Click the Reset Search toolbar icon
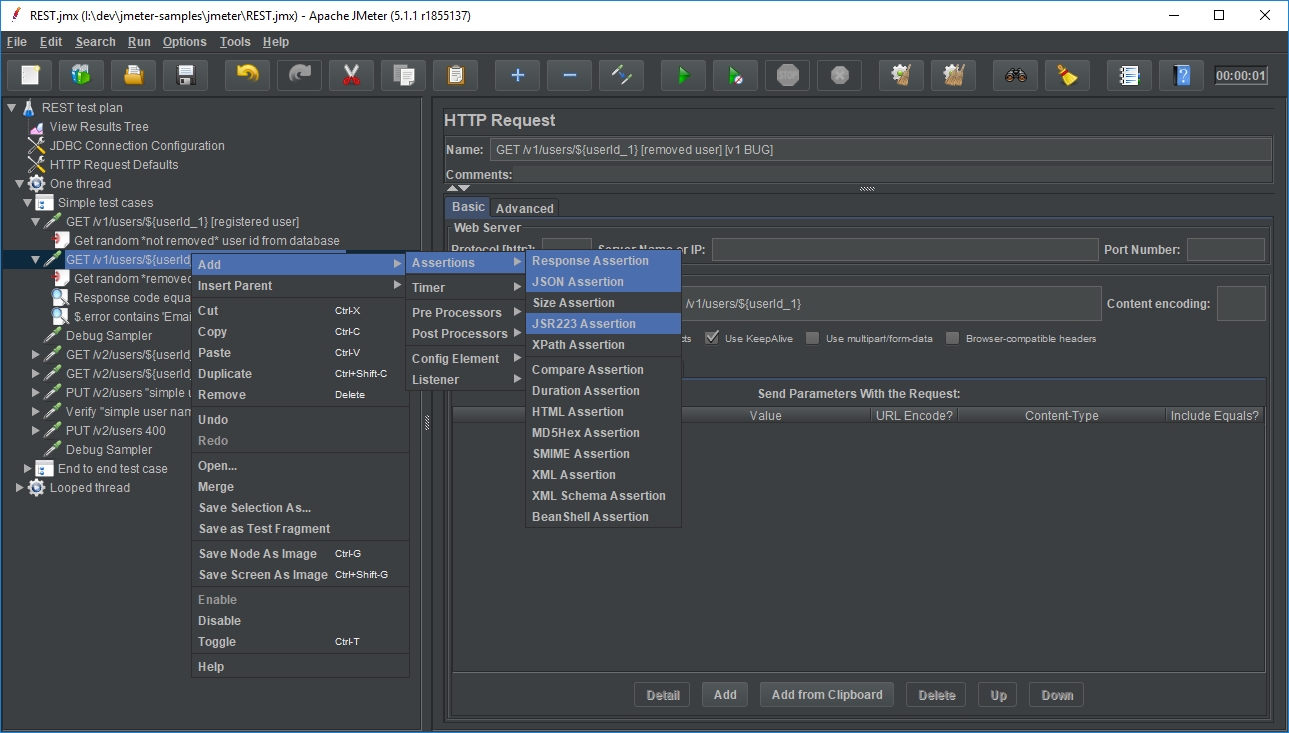 coord(1067,75)
